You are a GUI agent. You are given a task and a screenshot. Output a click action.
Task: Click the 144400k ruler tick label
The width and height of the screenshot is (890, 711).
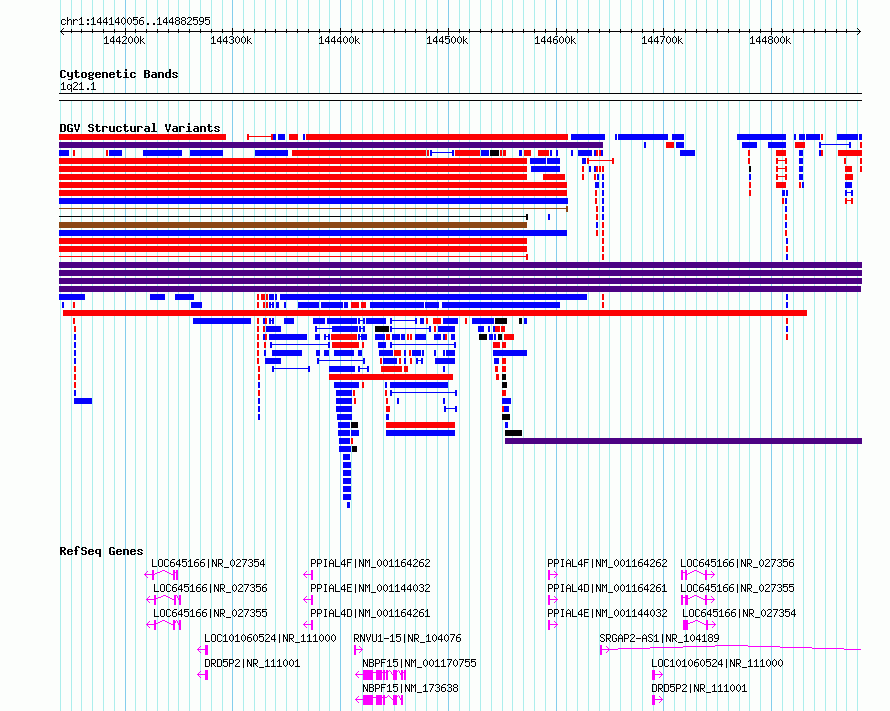pyautogui.click(x=339, y=40)
